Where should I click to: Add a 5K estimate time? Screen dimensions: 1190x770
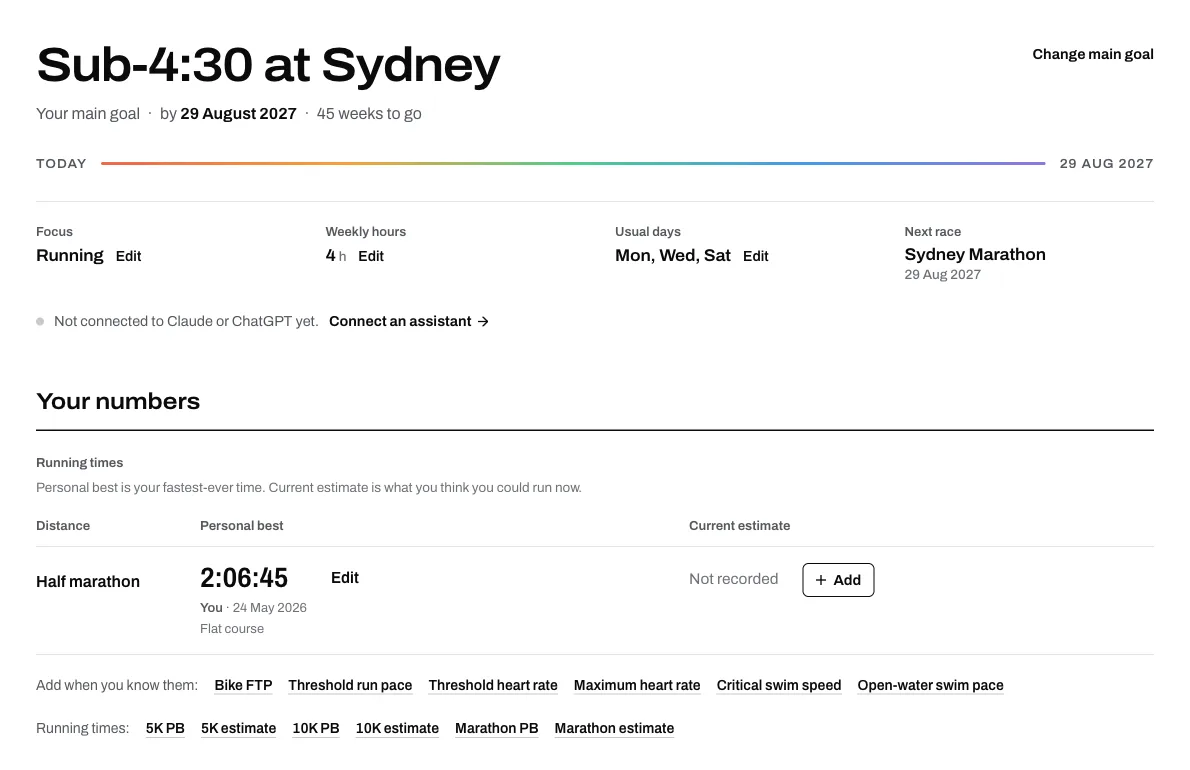click(x=238, y=729)
